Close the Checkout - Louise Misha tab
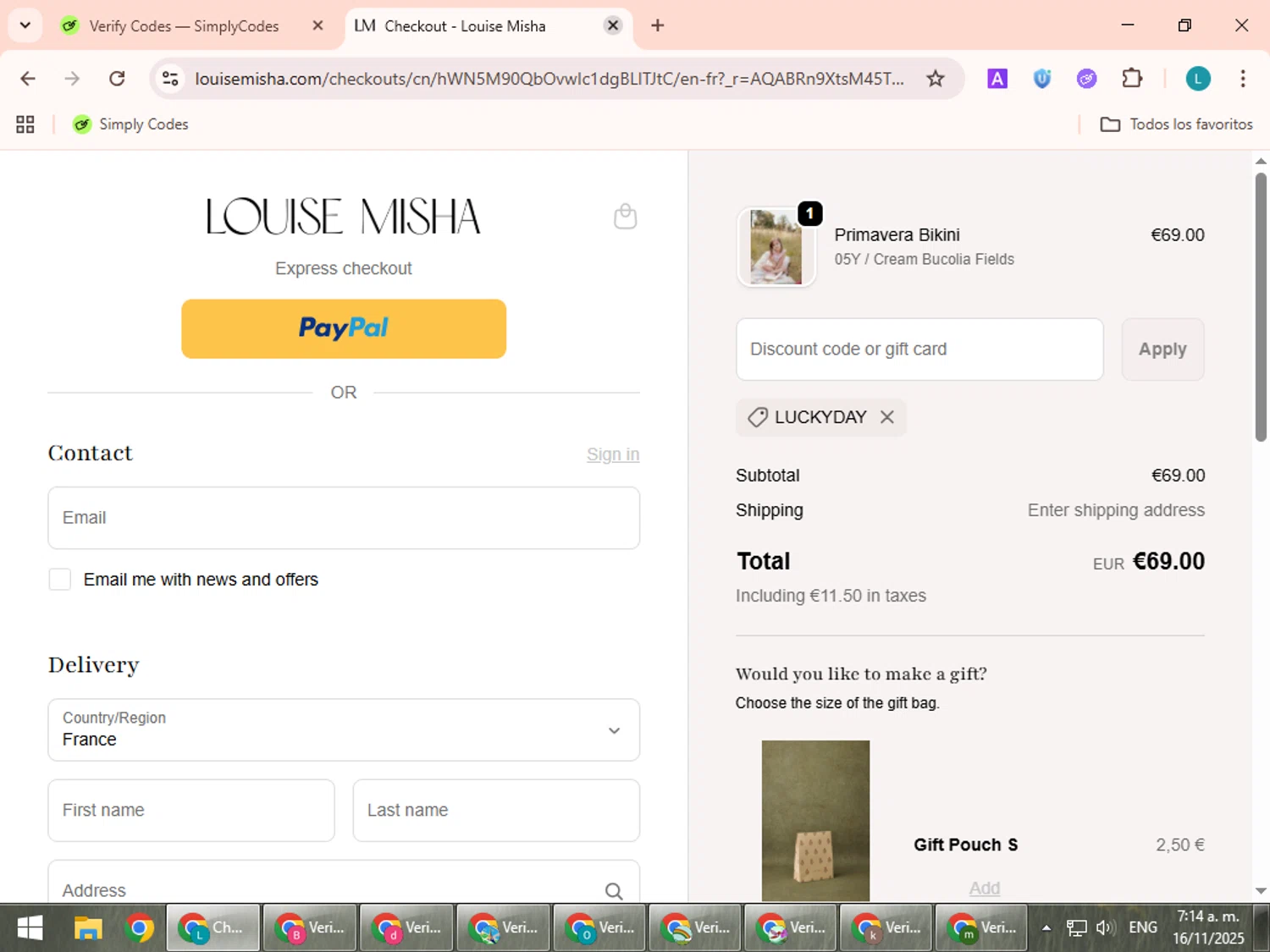The width and height of the screenshot is (1270, 952). pos(613,25)
